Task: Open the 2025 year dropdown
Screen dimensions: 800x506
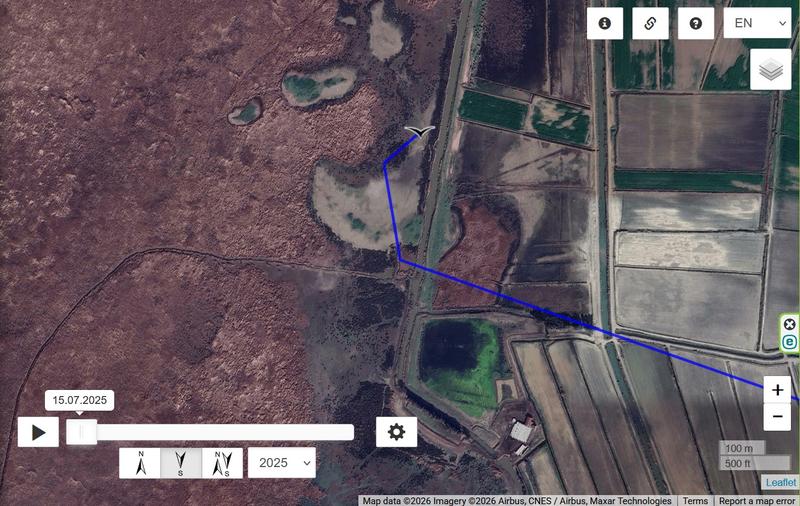Action: tap(282, 463)
